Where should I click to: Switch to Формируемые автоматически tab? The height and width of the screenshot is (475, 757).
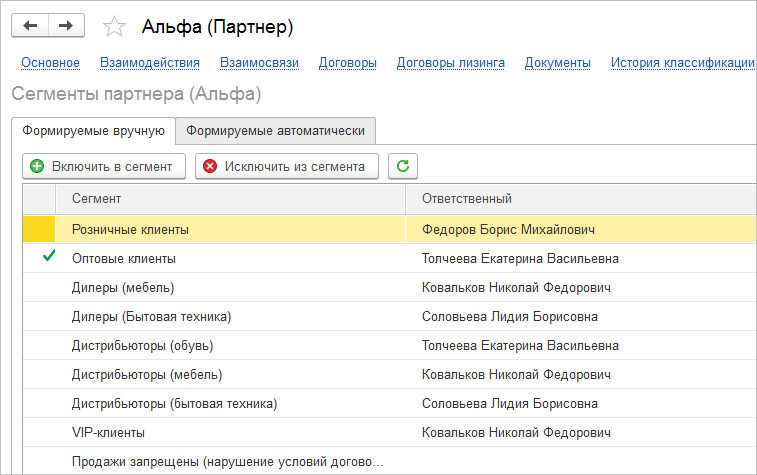pos(276,131)
